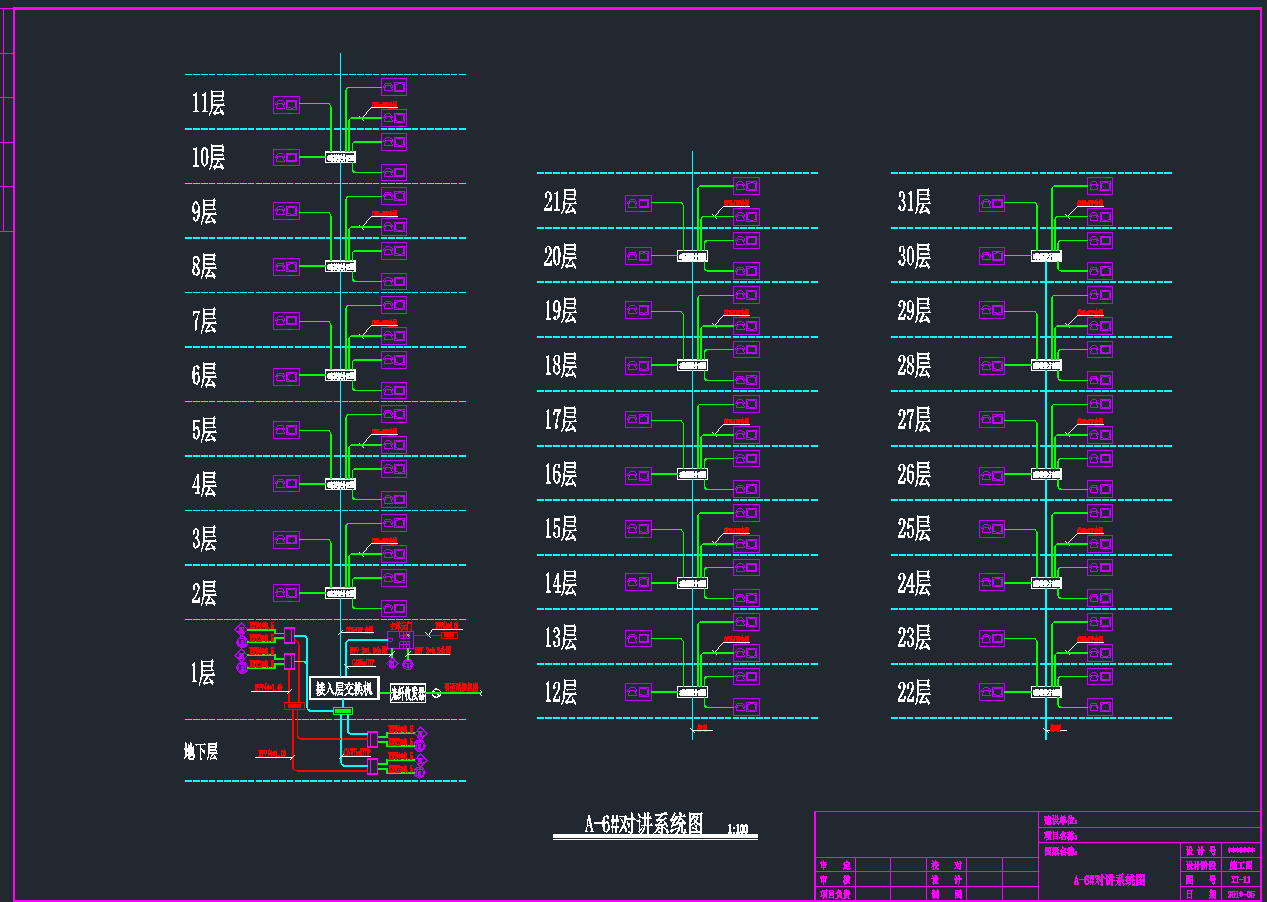The width and height of the screenshot is (1267, 902).
Task: Click the 项目负责 cell
Action: click(836, 894)
